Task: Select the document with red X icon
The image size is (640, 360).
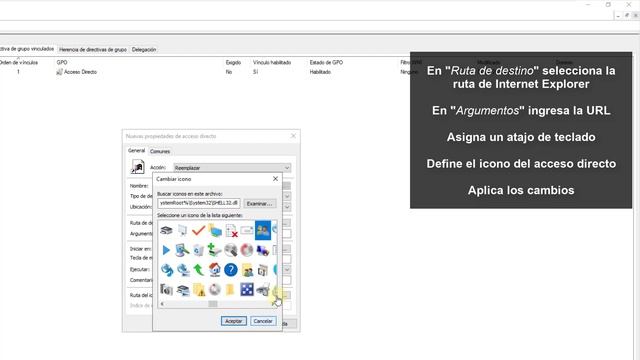Action: click(x=231, y=231)
